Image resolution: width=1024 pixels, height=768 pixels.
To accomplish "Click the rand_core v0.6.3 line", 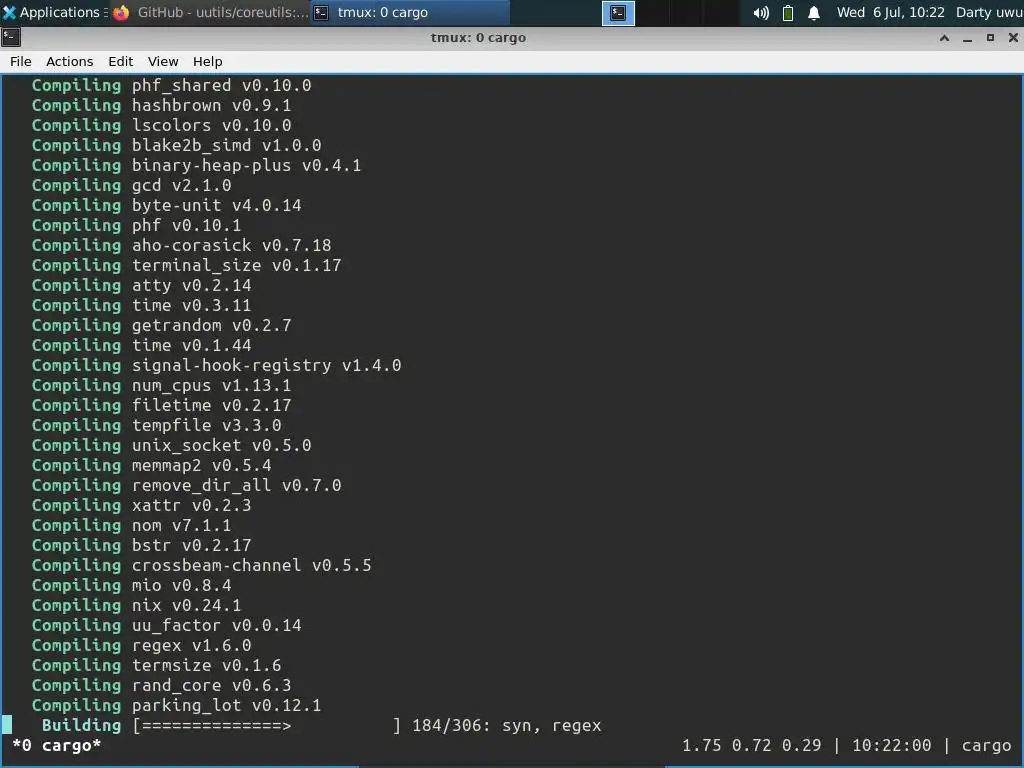I will [161, 685].
